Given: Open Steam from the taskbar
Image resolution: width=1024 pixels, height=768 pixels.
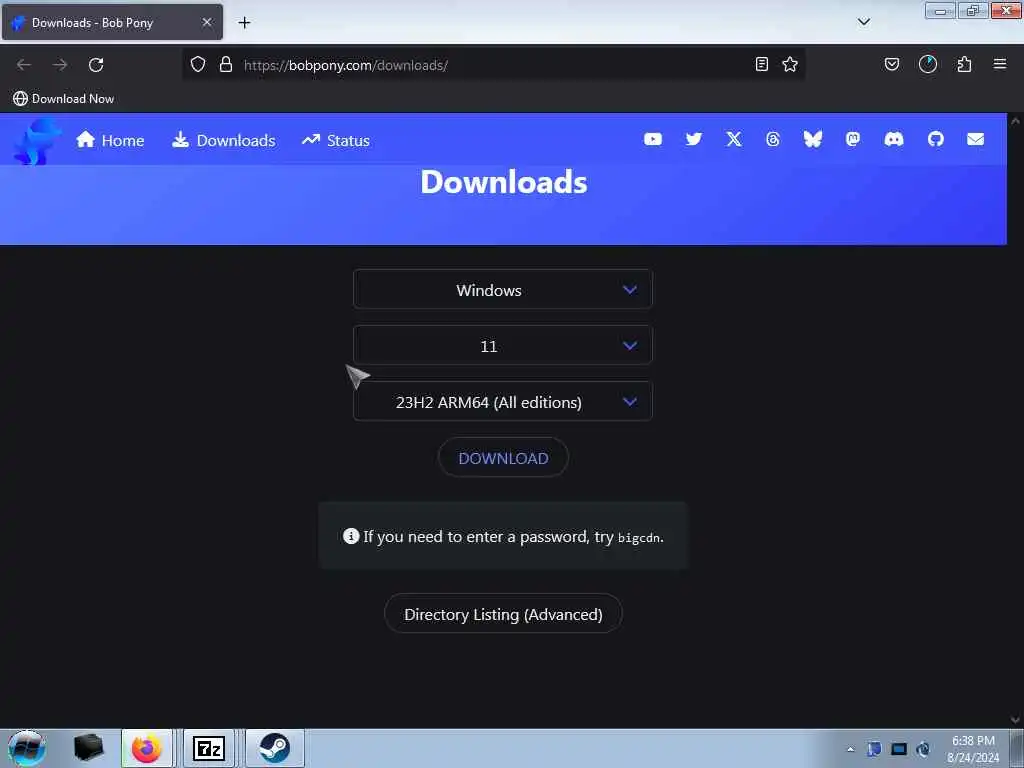Looking at the screenshot, I should [275, 748].
